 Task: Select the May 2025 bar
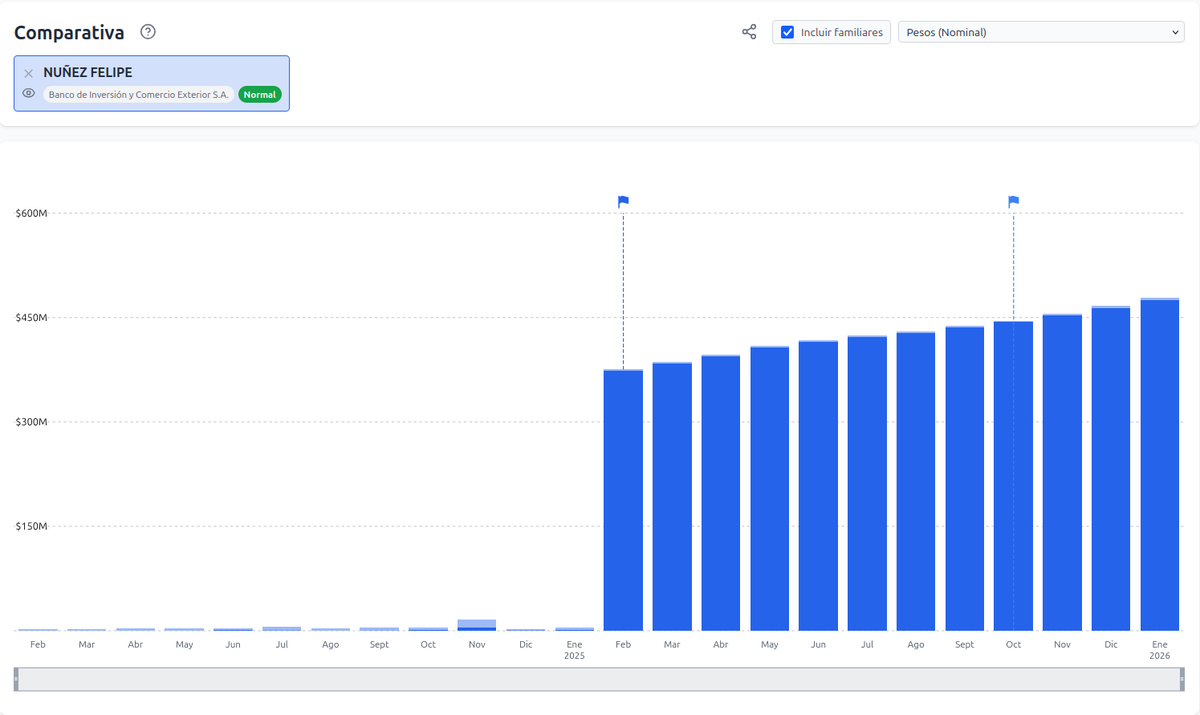click(x=770, y=488)
